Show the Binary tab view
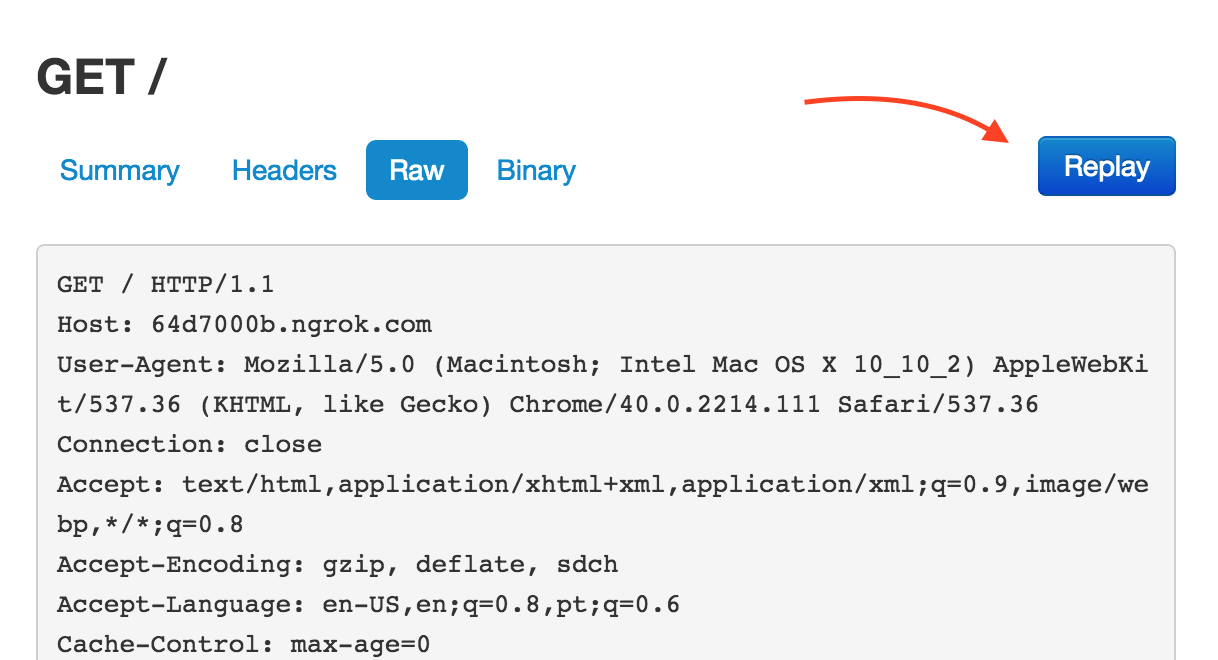This screenshot has width=1218, height=660. tap(536, 171)
